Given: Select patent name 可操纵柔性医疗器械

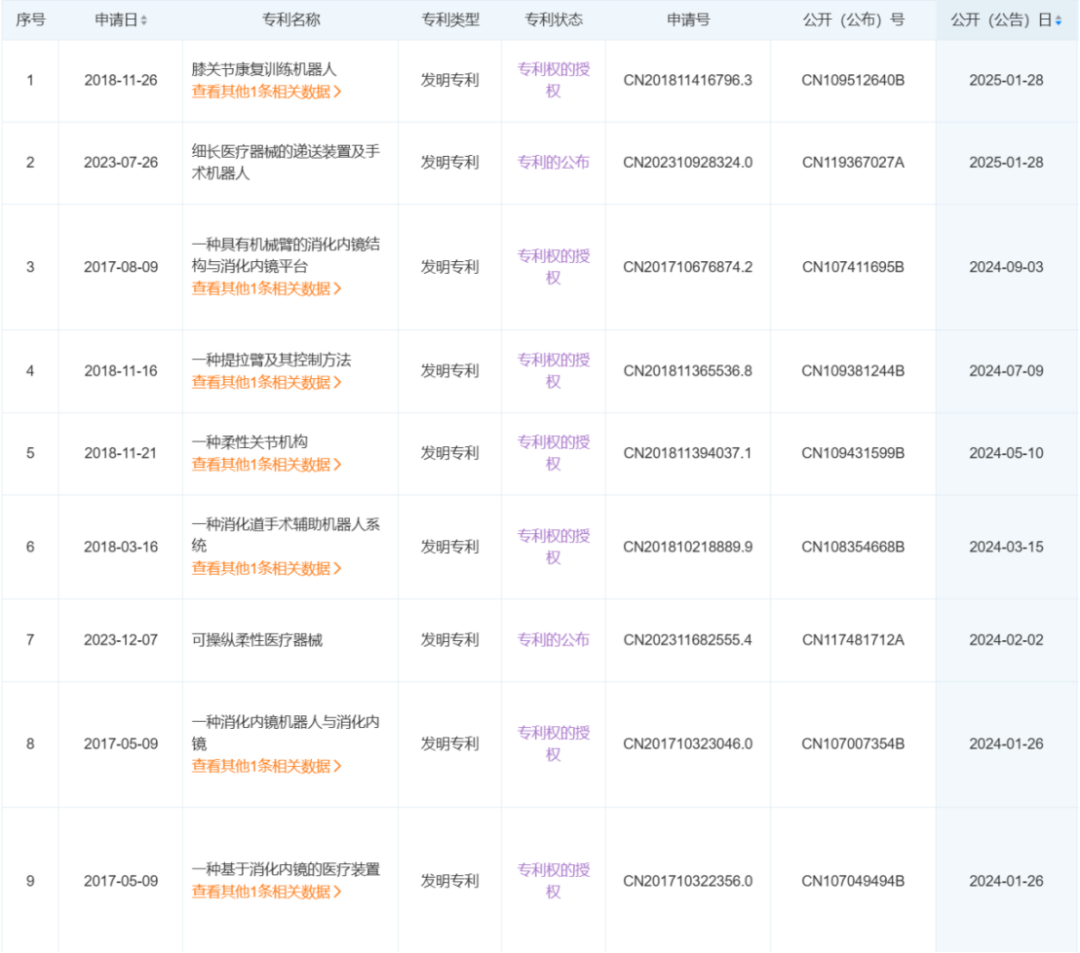Looking at the screenshot, I should point(257,640).
